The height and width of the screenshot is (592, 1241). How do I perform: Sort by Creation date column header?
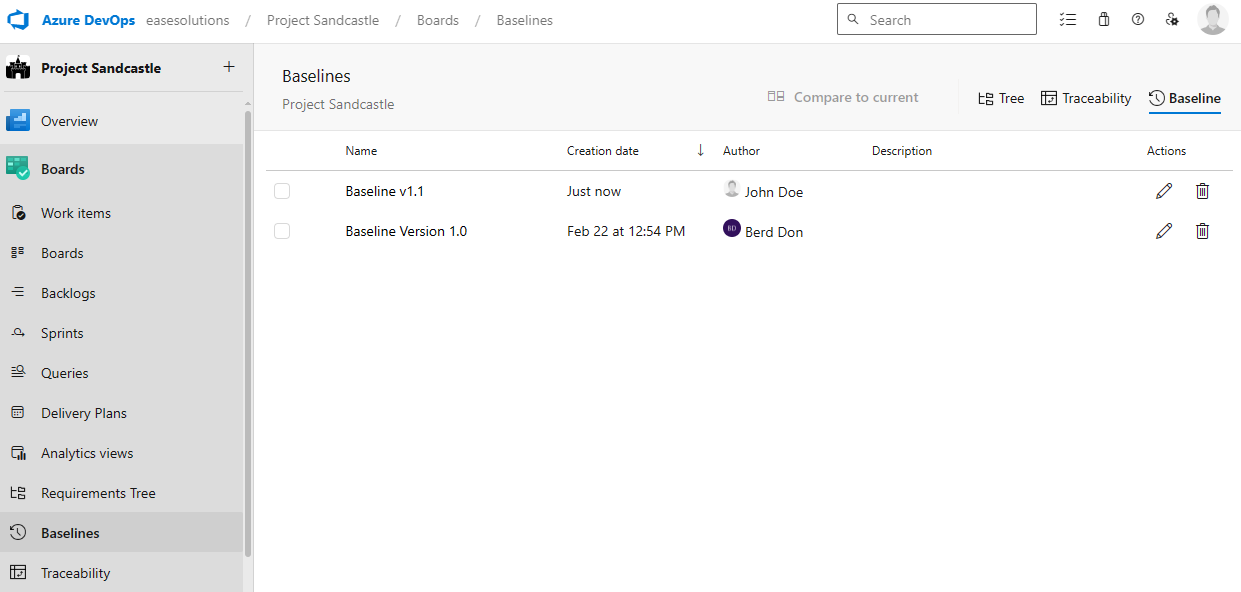(x=603, y=151)
